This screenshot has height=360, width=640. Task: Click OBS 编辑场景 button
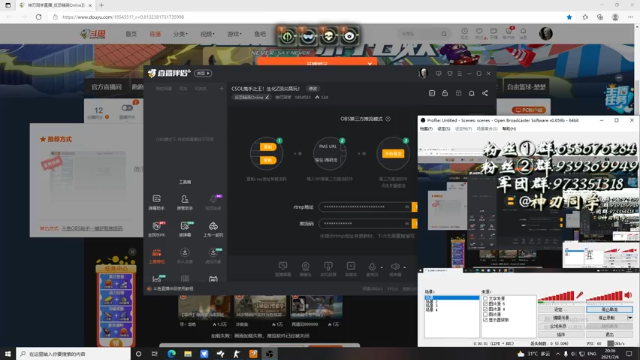[561, 318]
